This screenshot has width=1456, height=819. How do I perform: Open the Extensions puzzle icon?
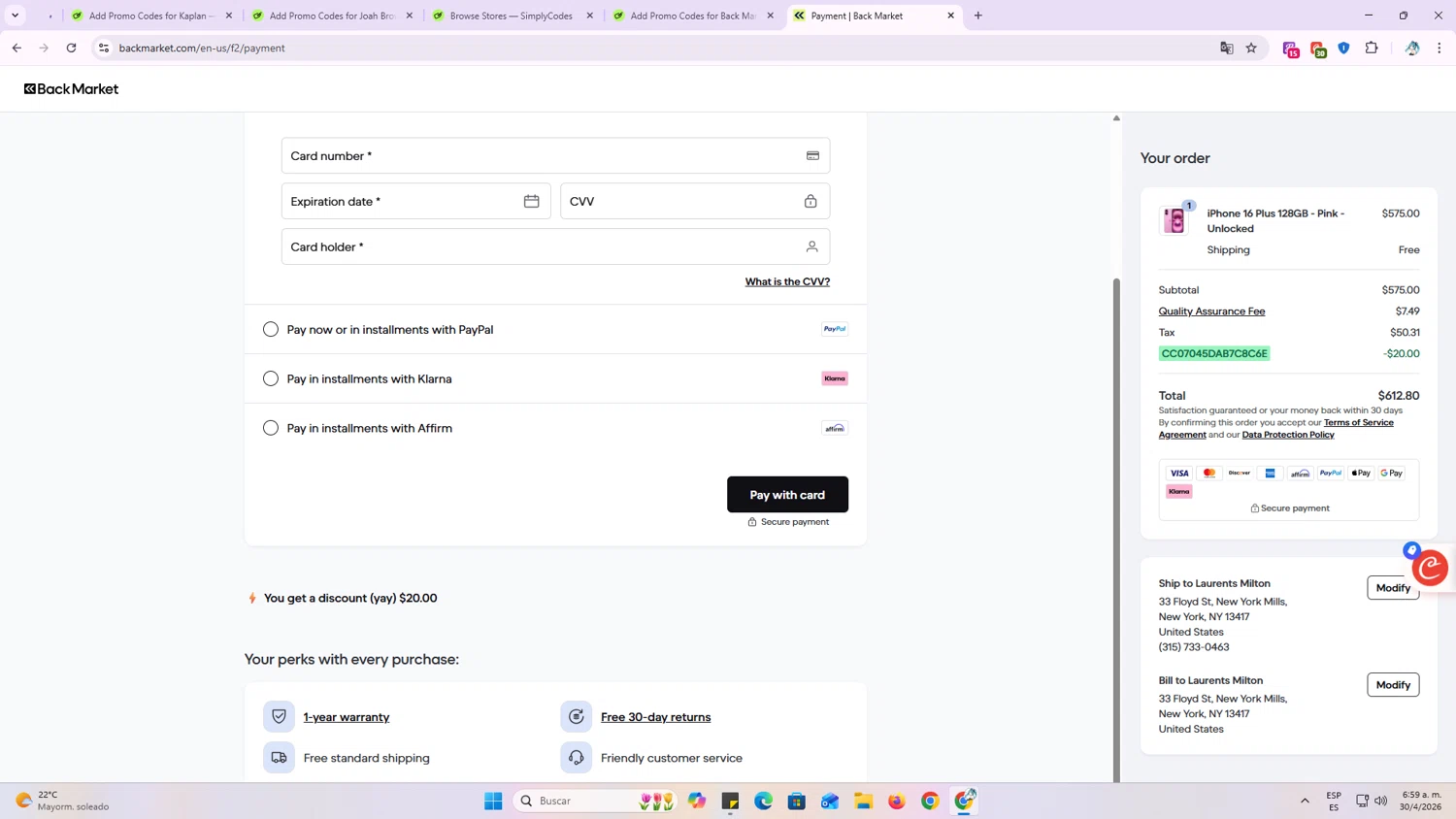point(1372,48)
